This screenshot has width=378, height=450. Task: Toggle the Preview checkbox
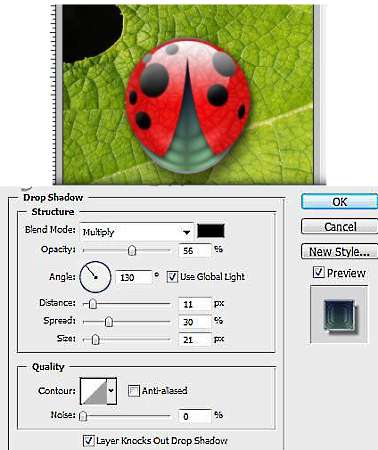click(319, 272)
